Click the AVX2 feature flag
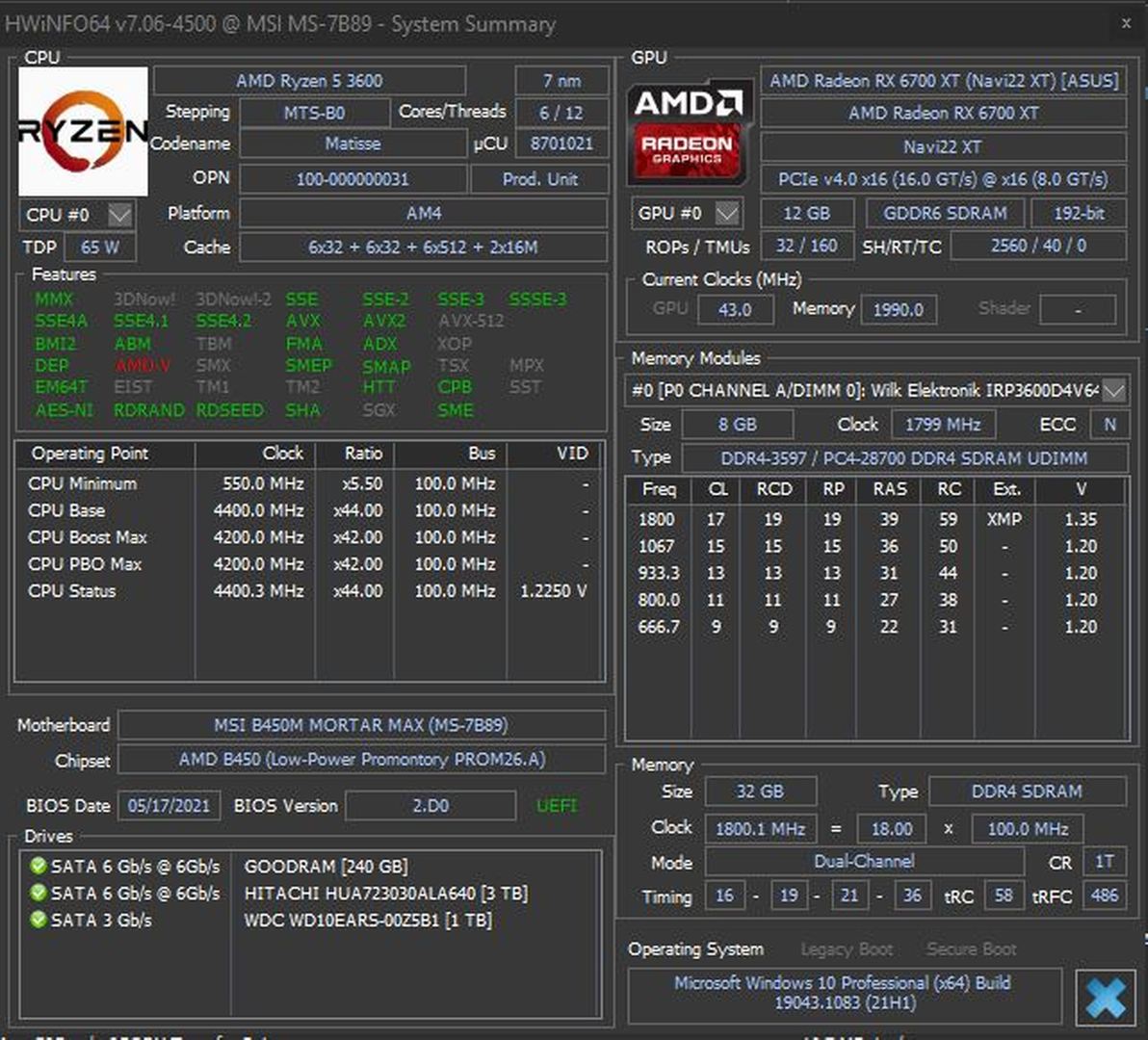1148x1040 pixels. (383, 321)
